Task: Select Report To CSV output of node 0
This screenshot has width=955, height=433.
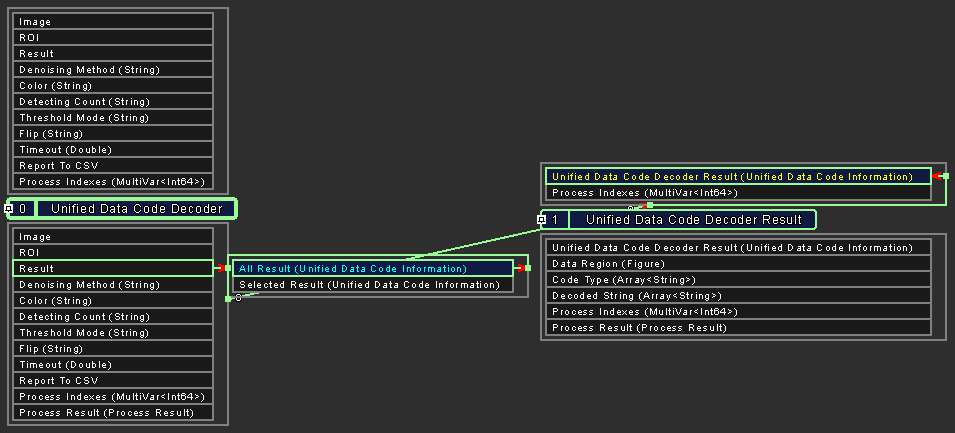Action: tap(113, 381)
